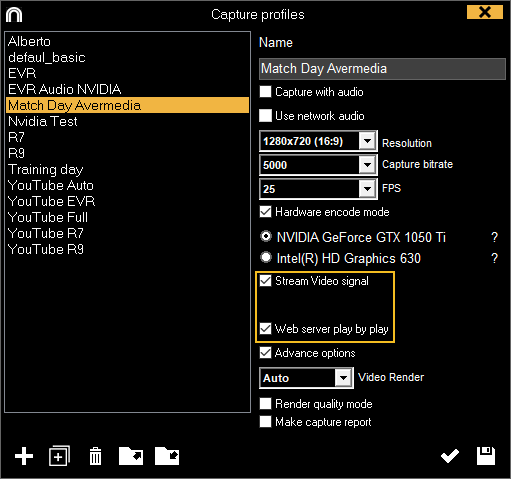The width and height of the screenshot is (511, 479).
Task: Save profile with the floppy disk icon
Action: 486,456
